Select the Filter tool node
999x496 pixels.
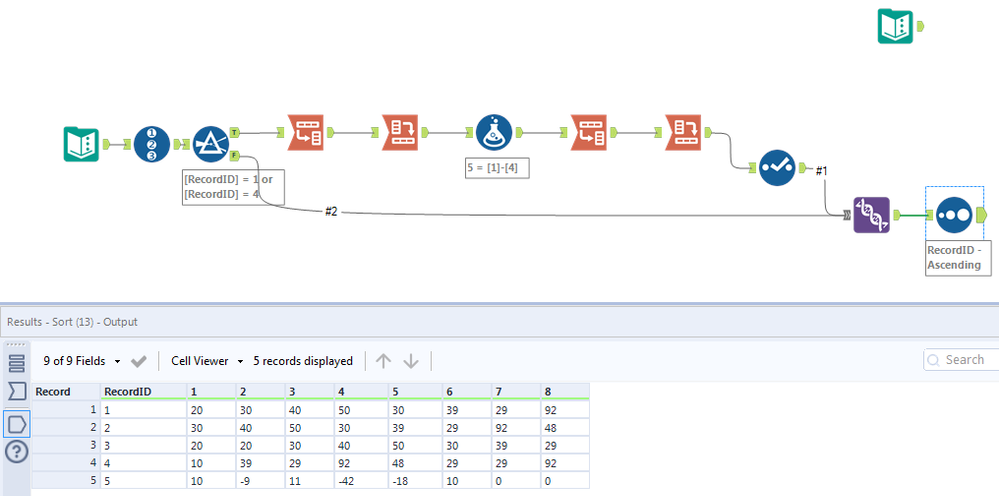tap(210, 145)
